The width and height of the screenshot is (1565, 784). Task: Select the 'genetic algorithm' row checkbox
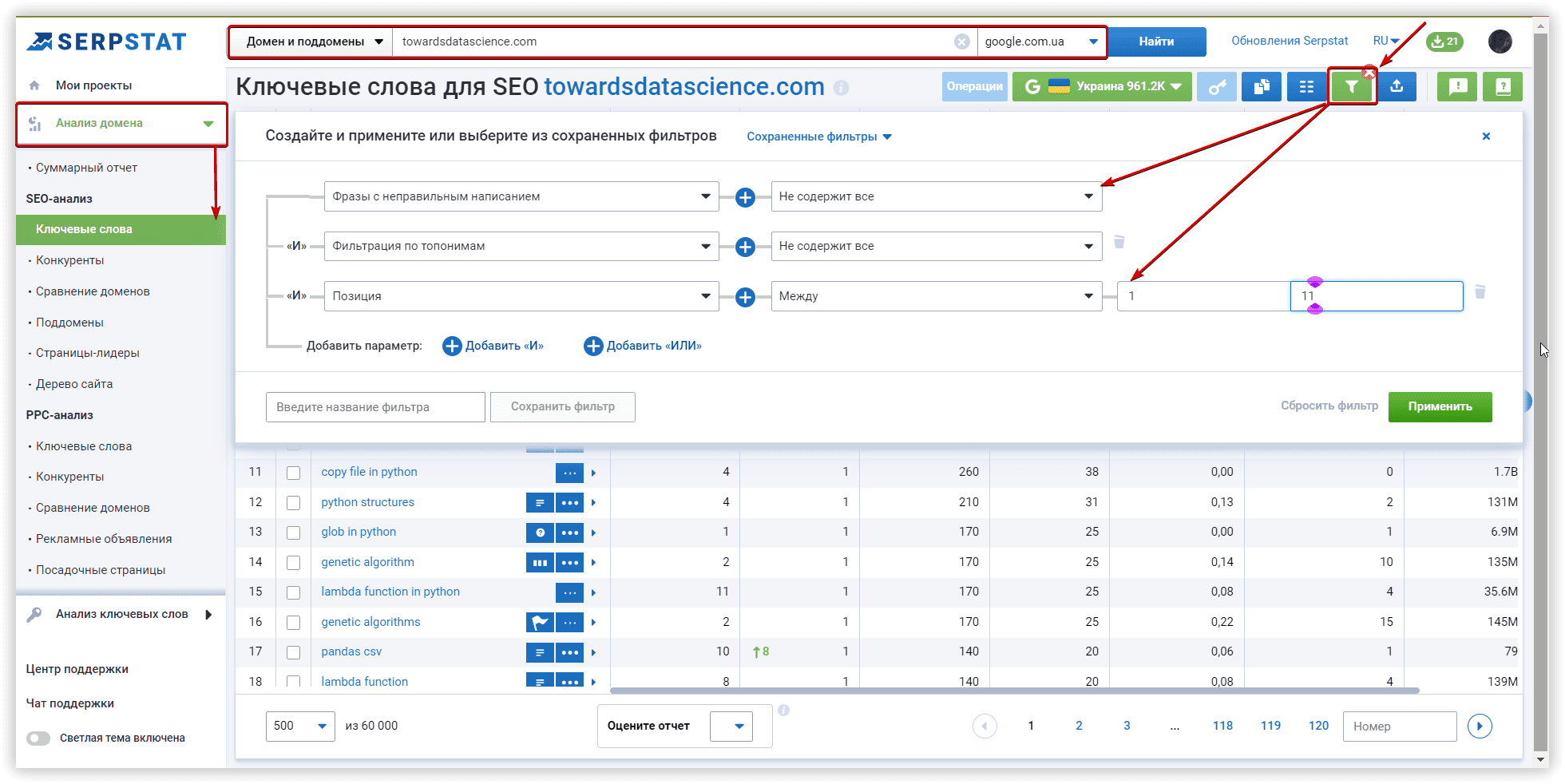pyautogui.click(x=294, y=563)
